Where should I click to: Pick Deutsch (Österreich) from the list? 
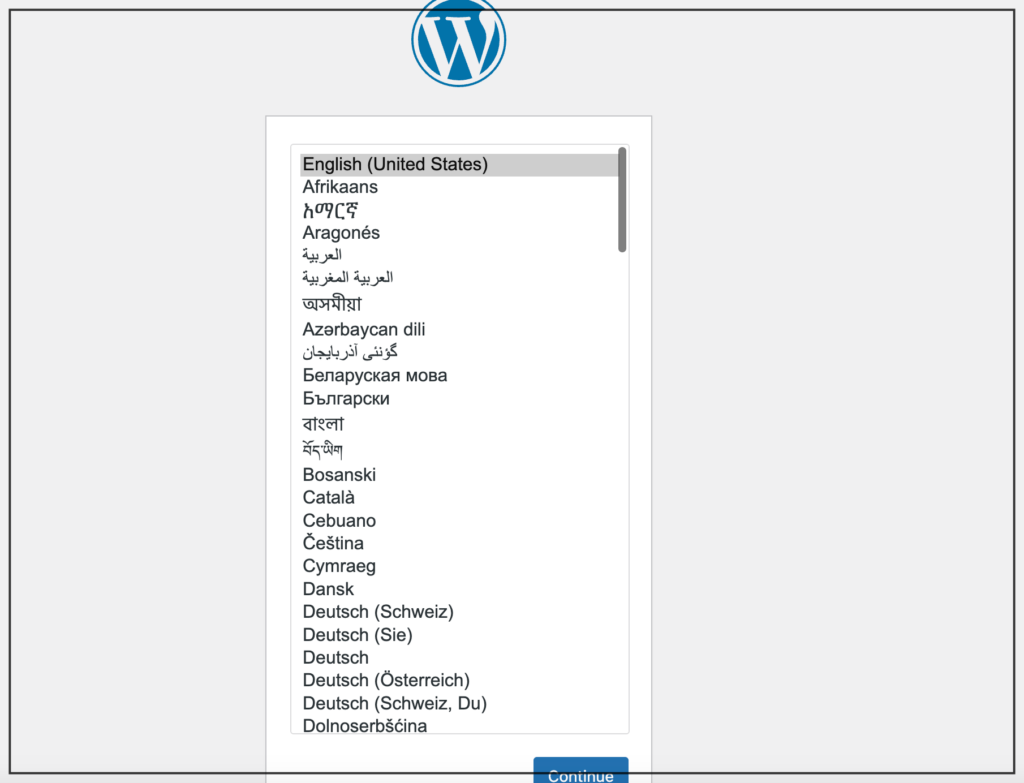(459, 680)
